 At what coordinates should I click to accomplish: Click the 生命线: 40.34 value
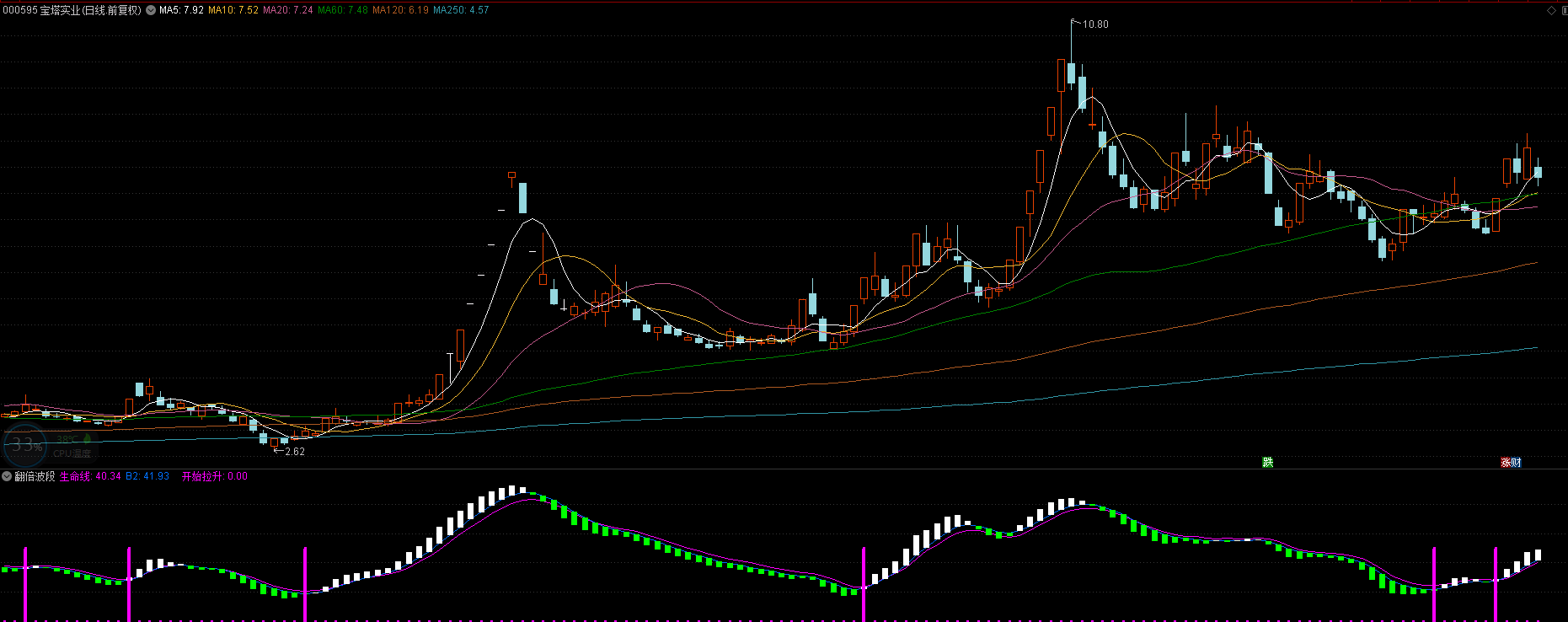(x=90, y=476)
